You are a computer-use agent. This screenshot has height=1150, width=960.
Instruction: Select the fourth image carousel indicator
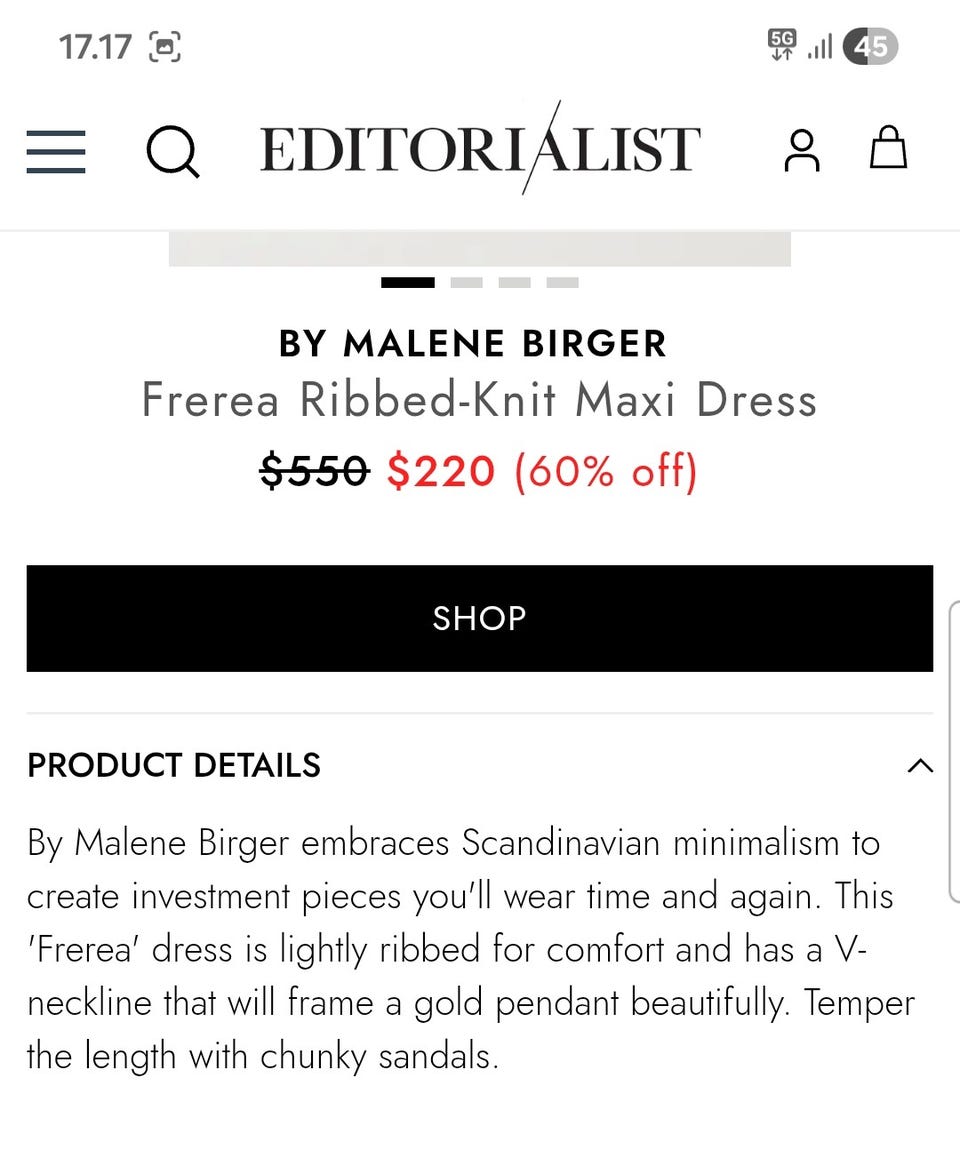(x=563, y=282)
